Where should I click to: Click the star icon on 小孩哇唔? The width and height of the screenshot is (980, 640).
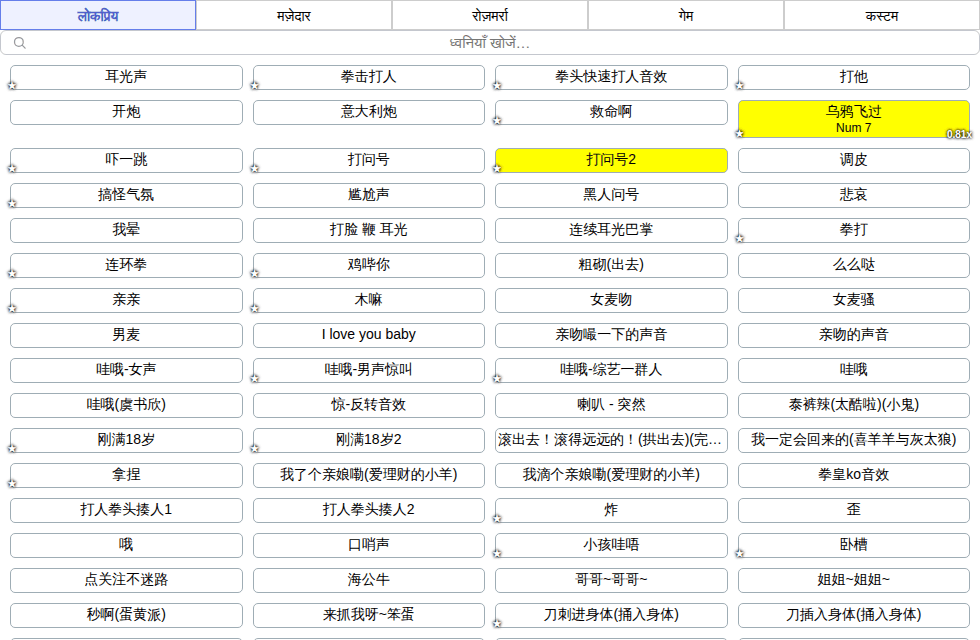coord(497,554)
